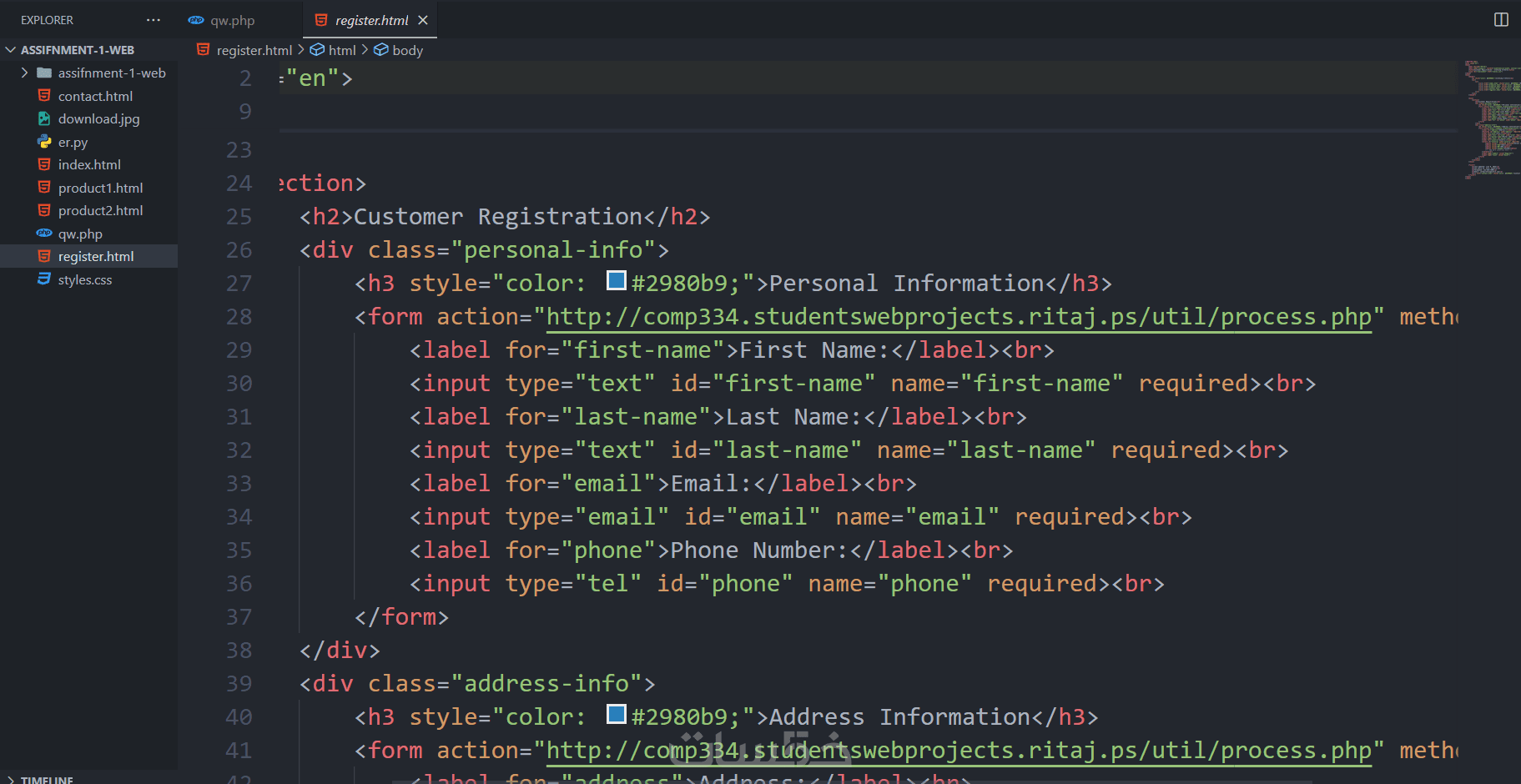Open index.html from the file explorer
Screen dimensions: 1521x784
89,164
